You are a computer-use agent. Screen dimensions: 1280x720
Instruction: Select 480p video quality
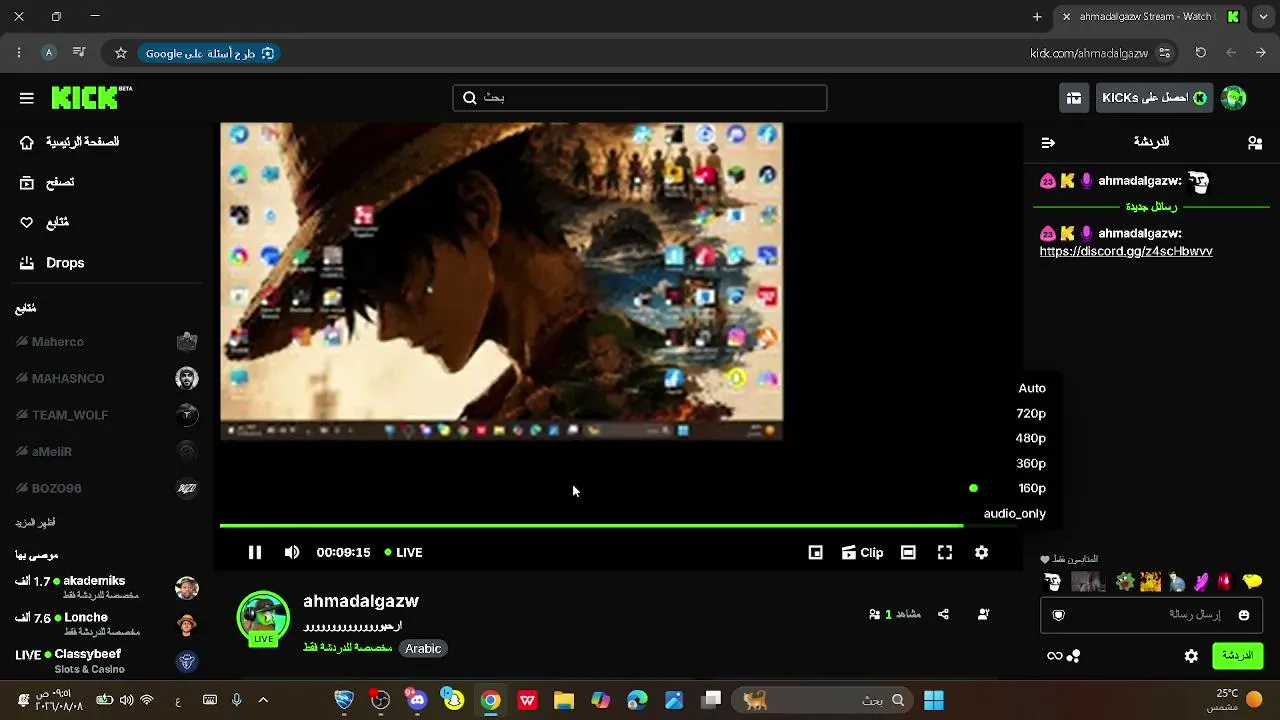point(1031,438)
